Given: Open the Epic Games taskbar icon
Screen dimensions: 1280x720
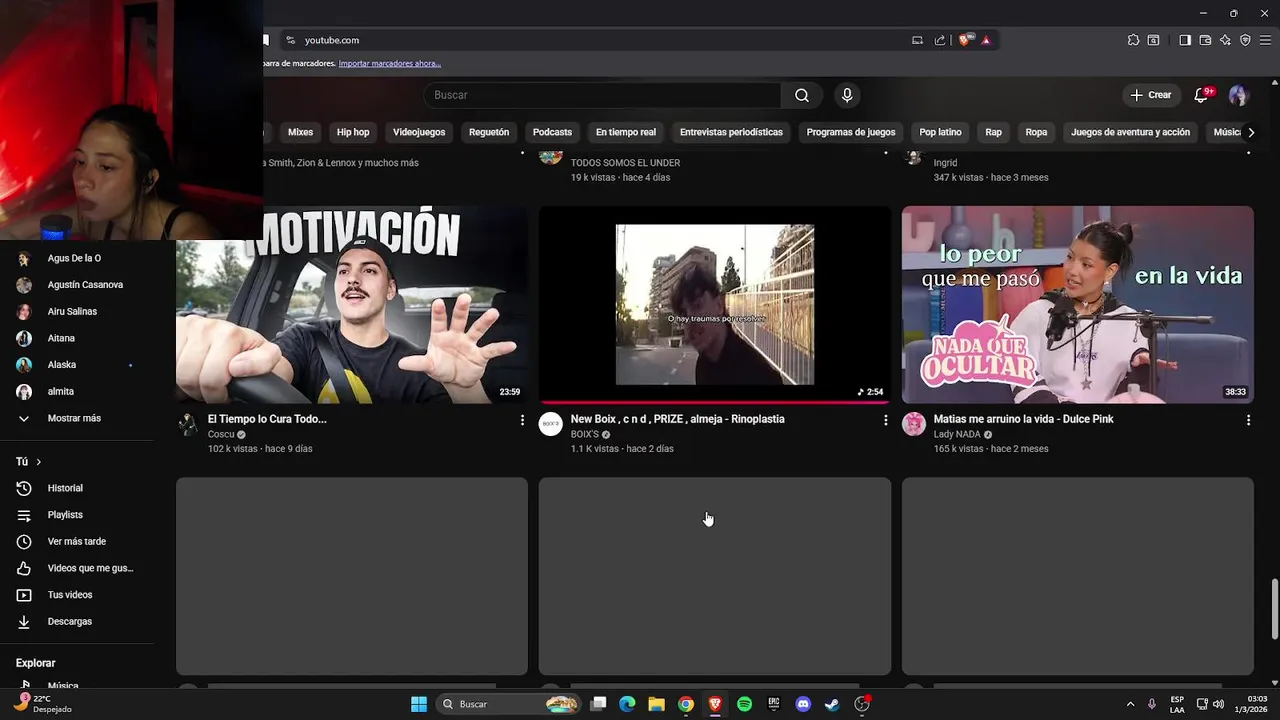Looking at the screenshot, I should 773,704.
